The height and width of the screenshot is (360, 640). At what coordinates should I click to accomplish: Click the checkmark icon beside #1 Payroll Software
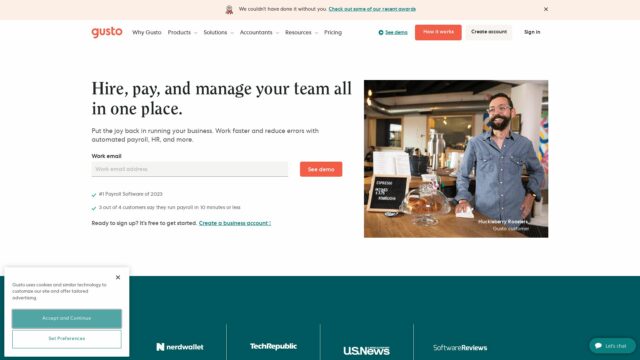tap(94, 195)
